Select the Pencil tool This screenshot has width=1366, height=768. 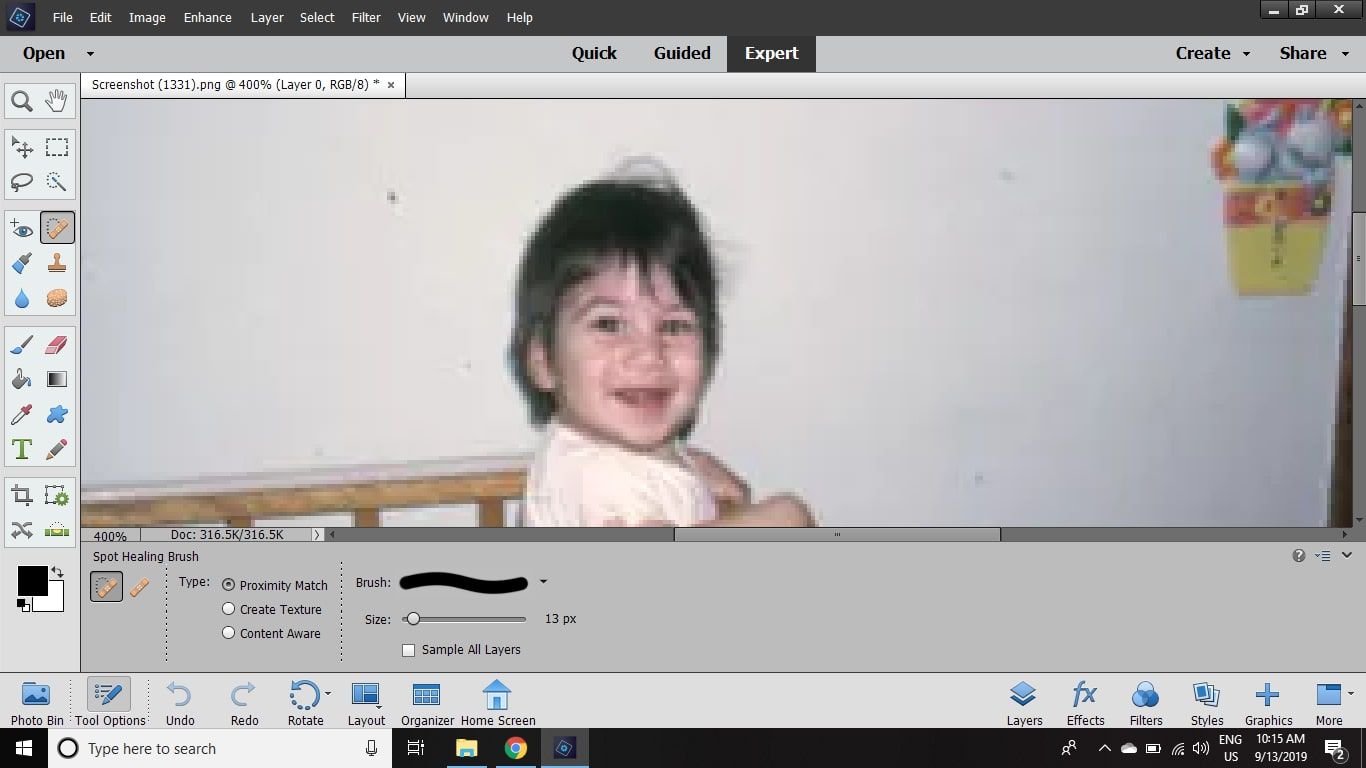pyautogui.click(x=57, y=449)
